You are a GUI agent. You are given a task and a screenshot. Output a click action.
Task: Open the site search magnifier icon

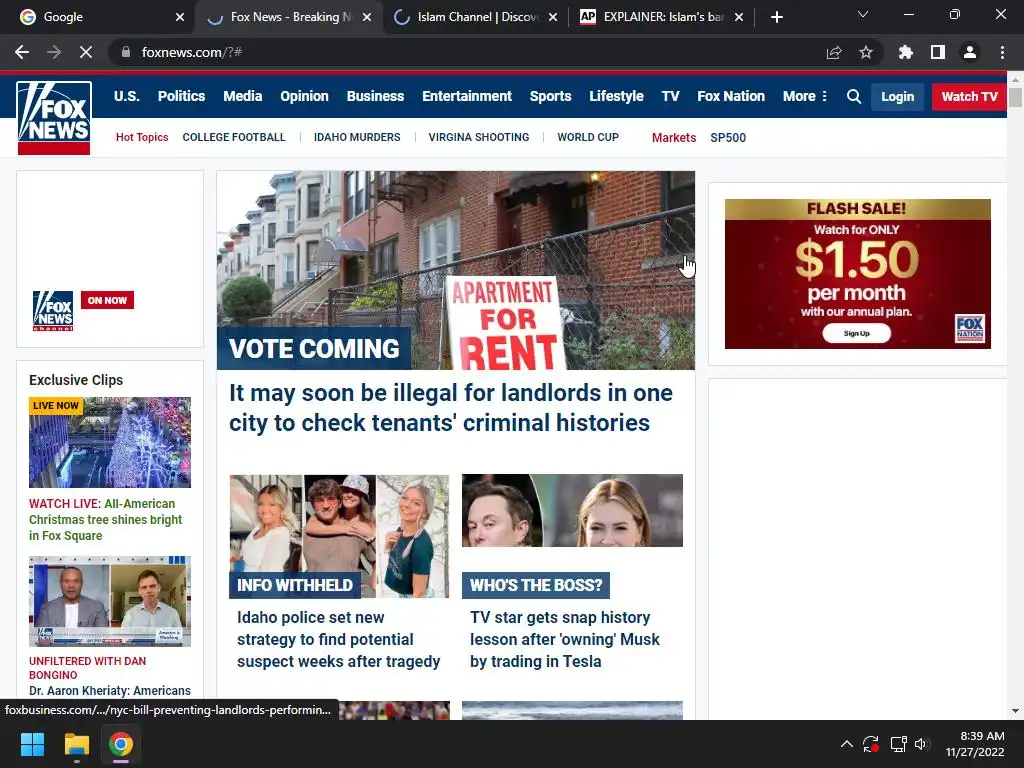pos(853,97)
